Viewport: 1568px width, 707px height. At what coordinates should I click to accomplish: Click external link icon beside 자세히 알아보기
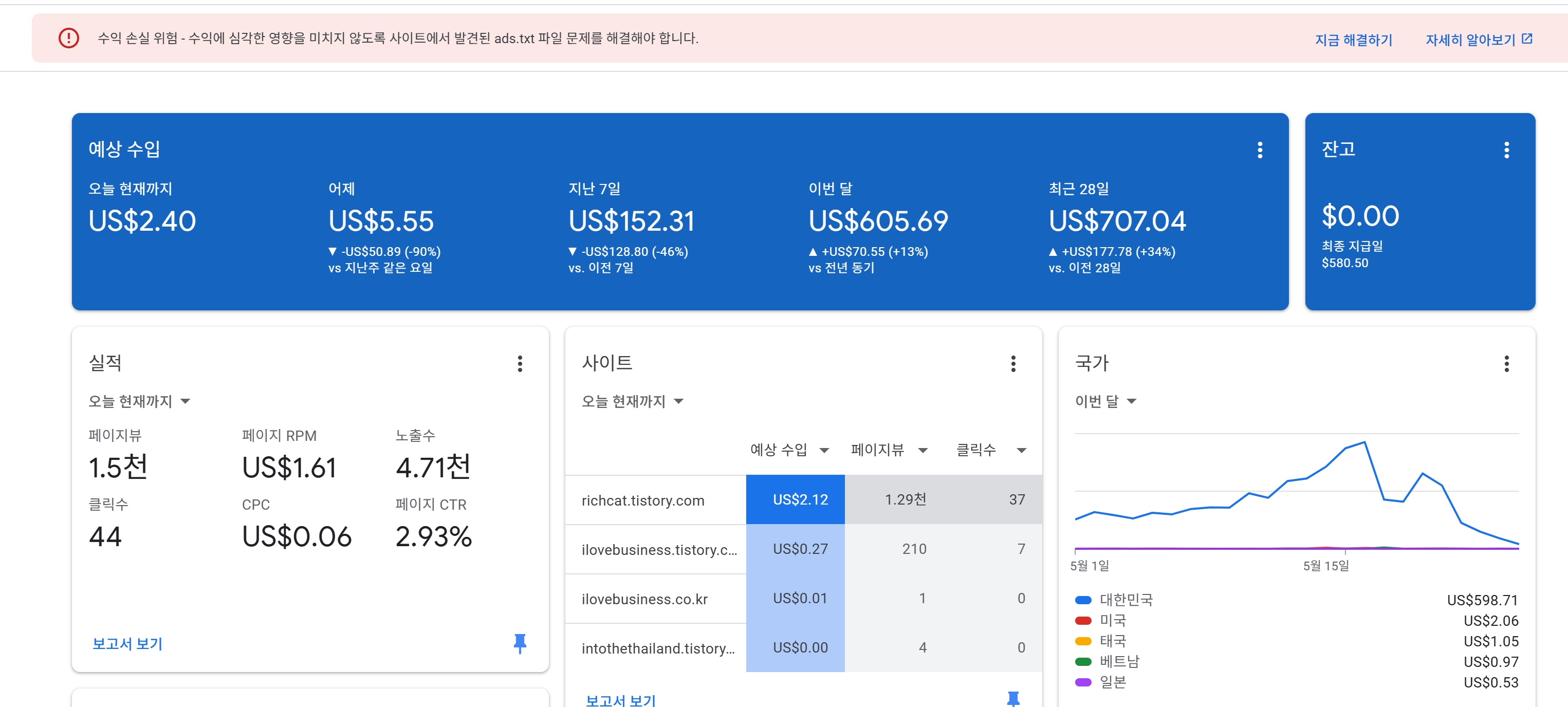tap(1526, 39)
